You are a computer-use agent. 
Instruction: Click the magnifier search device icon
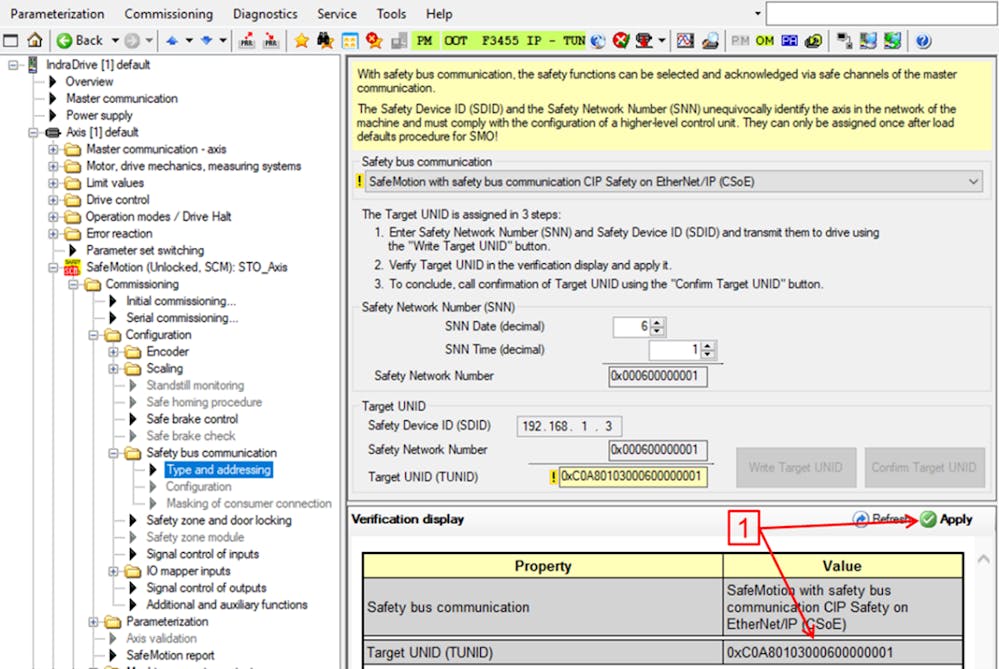point(710,41)
